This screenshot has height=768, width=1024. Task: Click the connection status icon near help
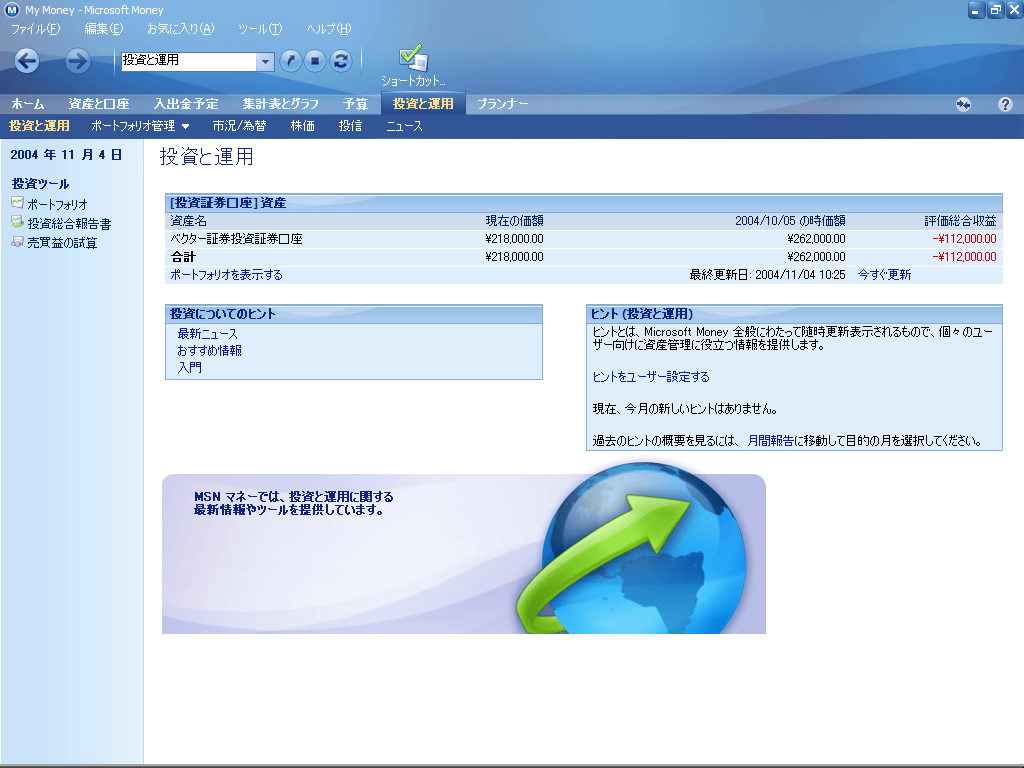(x=963, y=104)
